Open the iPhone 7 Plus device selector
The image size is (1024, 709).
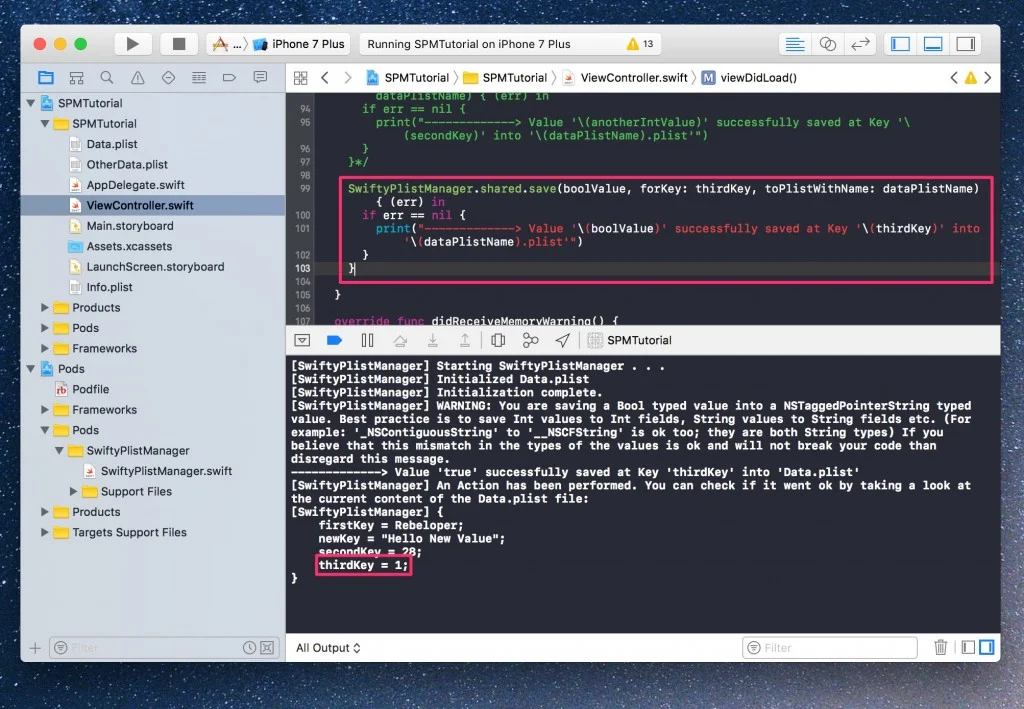[301, 44]
